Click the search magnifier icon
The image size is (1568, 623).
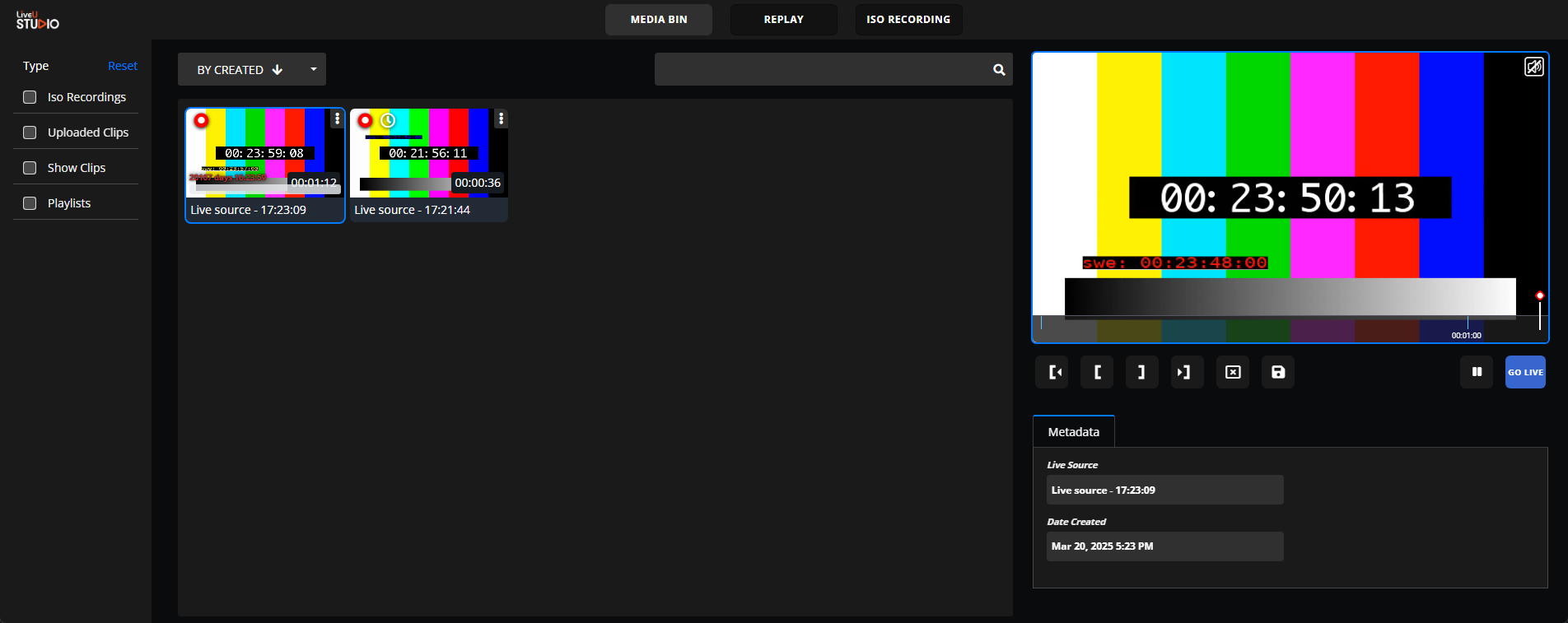coord(999,70)
